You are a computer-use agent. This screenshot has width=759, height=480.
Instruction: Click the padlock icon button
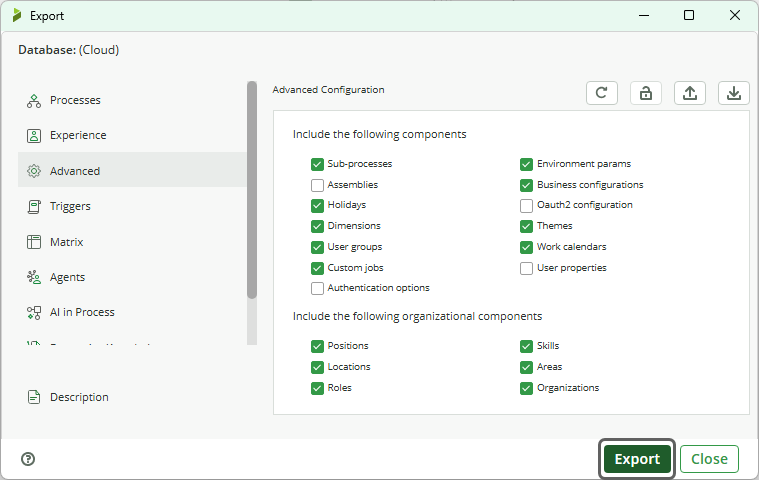[x=646, y=93]
